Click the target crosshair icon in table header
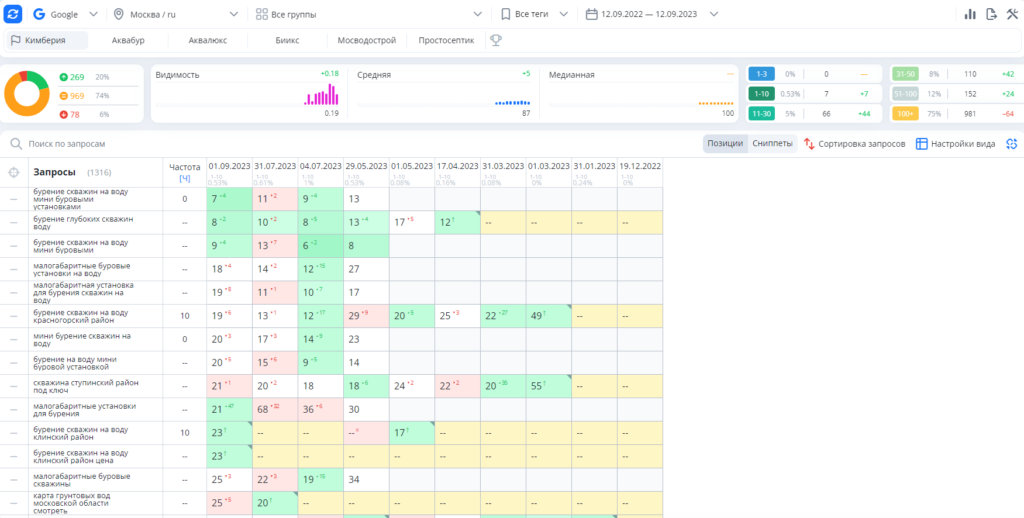This screenshot has width=1024, height=518. 13,172
